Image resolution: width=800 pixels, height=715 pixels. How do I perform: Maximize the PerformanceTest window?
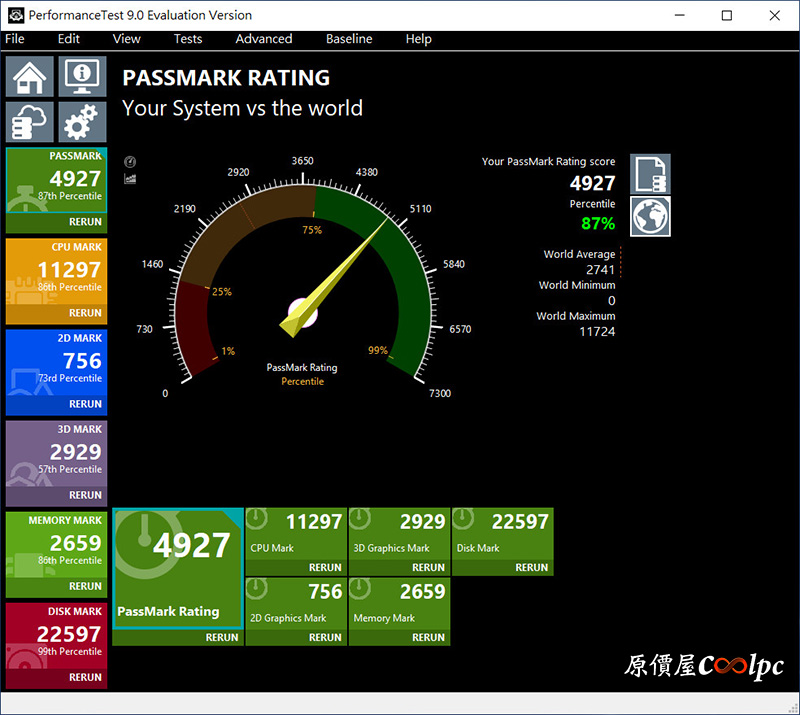tap(727, 15)
